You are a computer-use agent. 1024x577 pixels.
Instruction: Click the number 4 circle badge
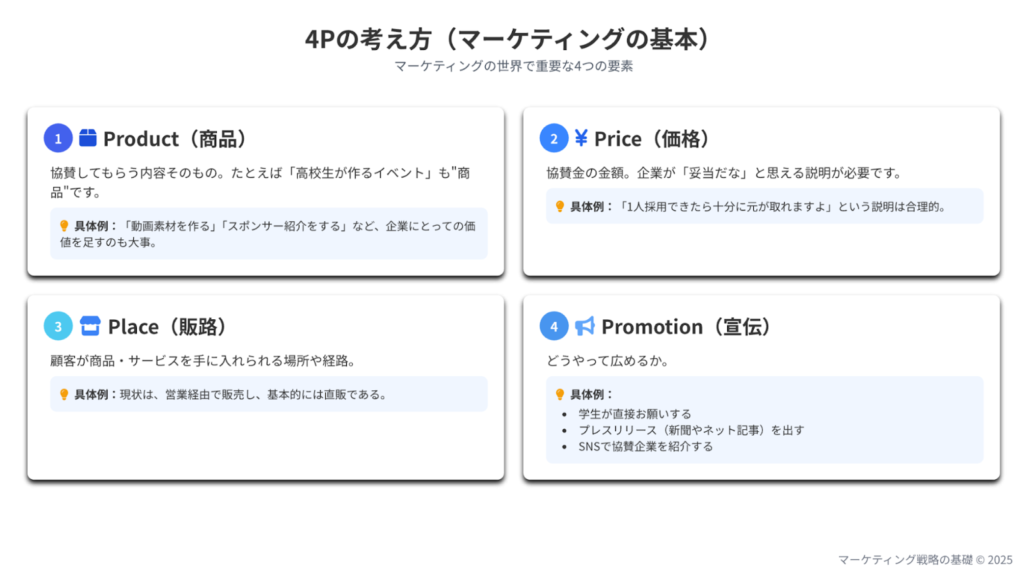[x=554, y=326]
